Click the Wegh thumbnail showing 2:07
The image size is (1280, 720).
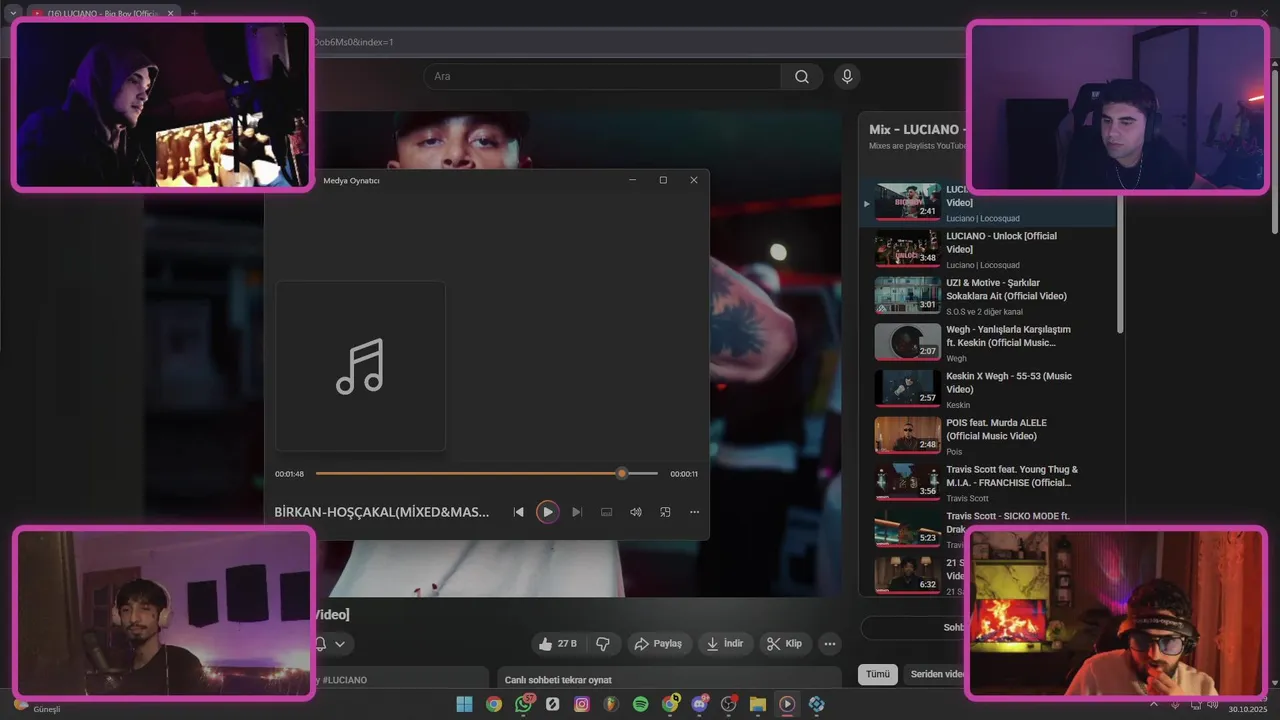[x=907, y=342]
